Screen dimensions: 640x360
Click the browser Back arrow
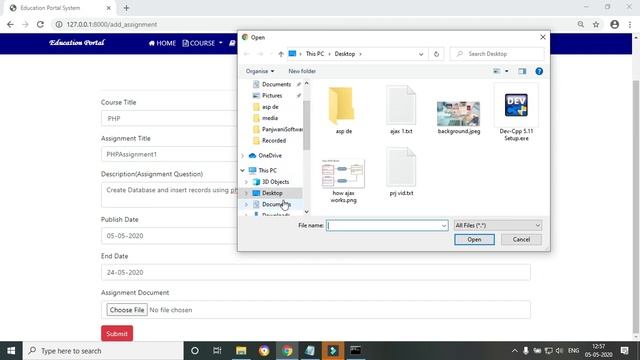[10, 24]
